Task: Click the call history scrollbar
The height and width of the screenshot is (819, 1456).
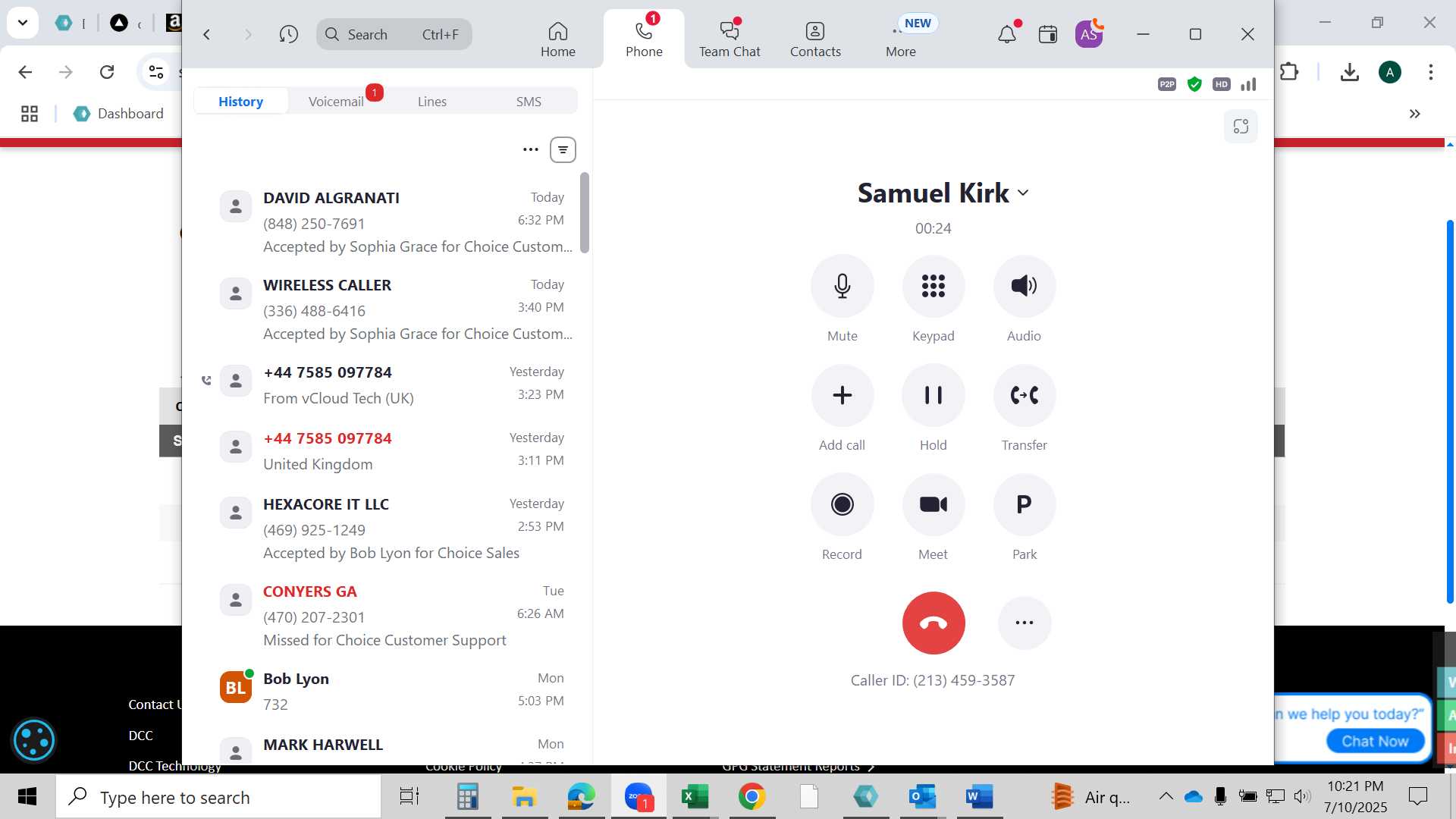Action: pyautogui.click(x=585, y=212)
